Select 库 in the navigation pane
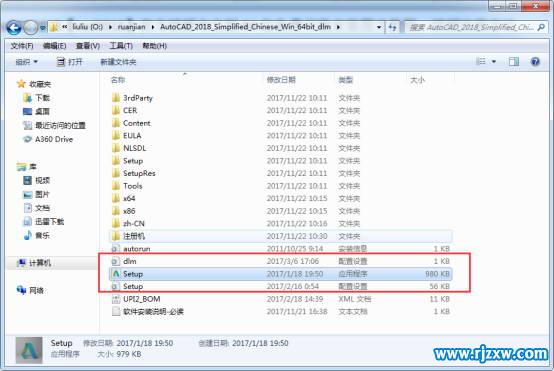Screen dimensions: 554x371 click(x=27, y=166)
